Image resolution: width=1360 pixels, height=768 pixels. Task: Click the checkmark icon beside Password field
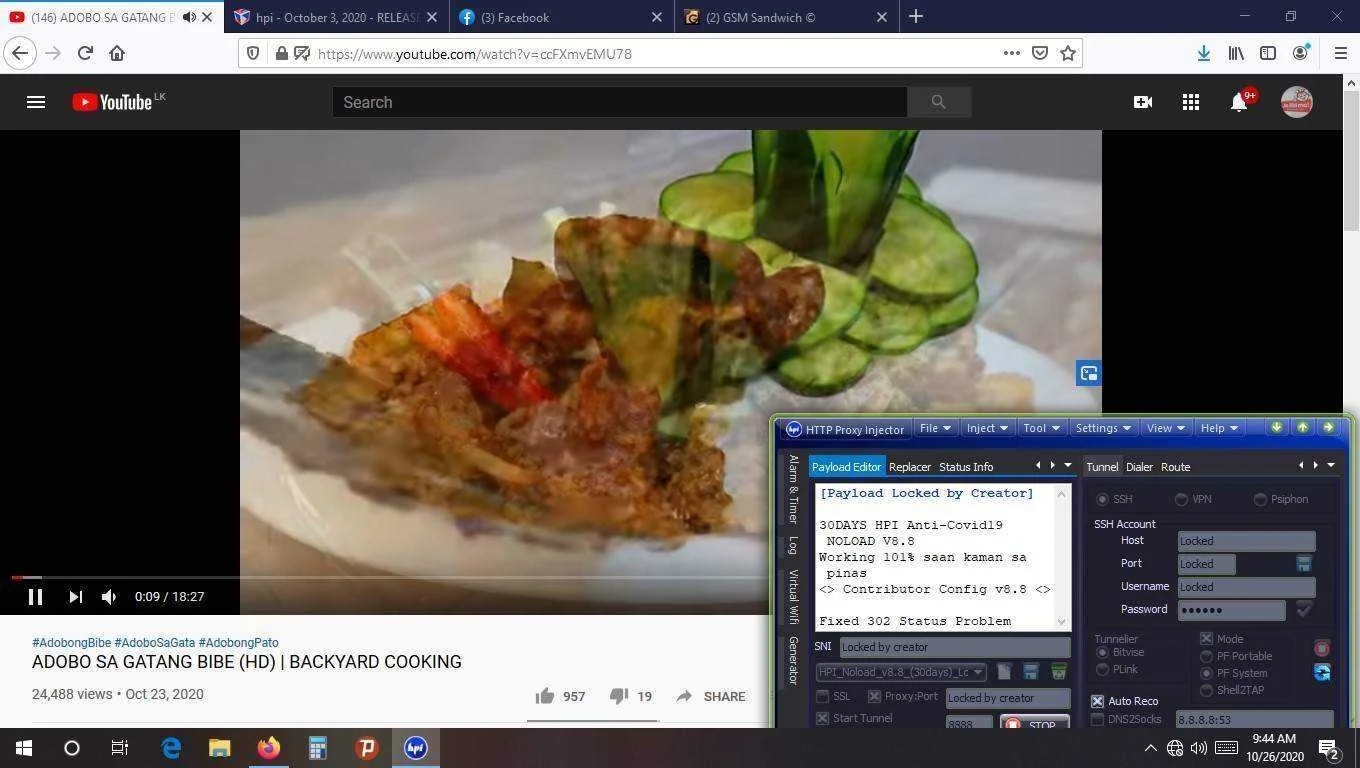click(1304, 609)
